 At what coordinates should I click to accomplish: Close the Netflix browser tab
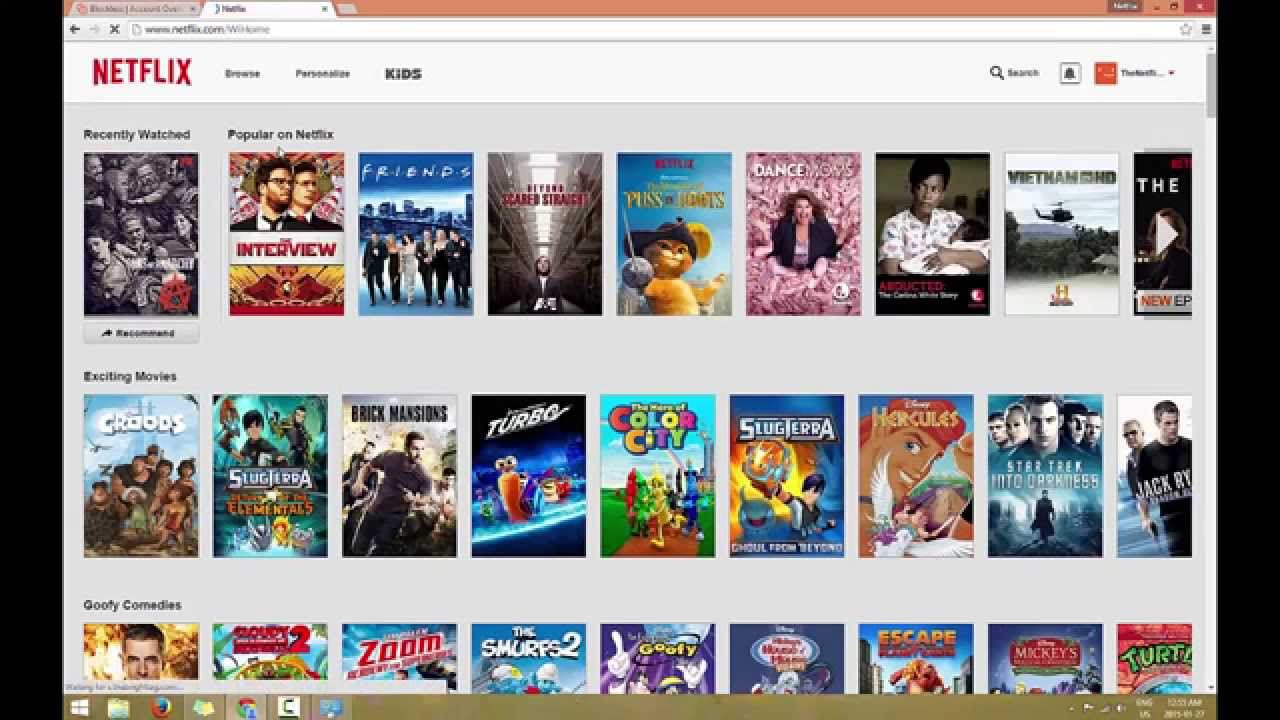click(322, 8)
